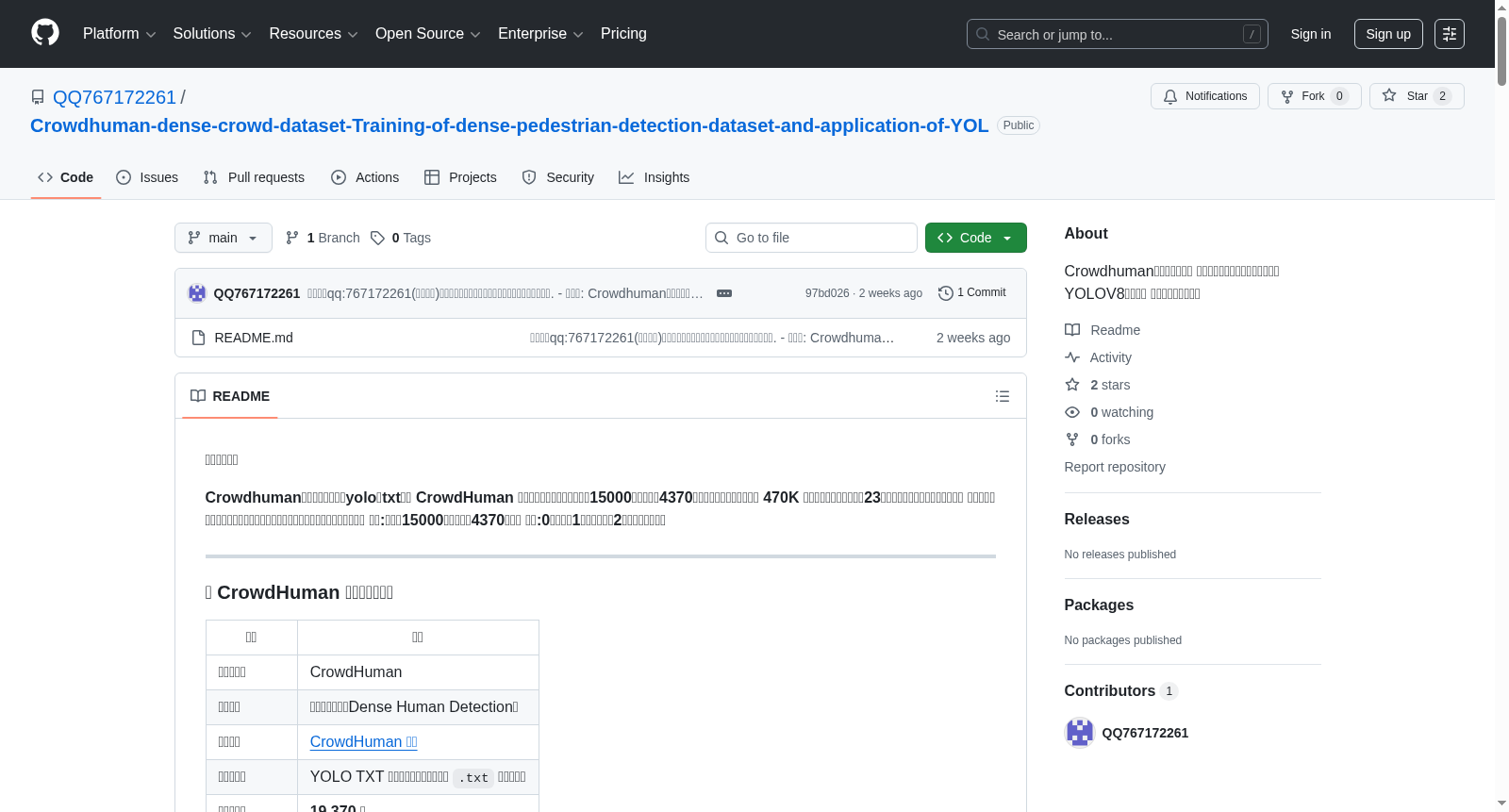Click the commit author avatar
Image resolution: width=1509 pixels, height=812 pixels.
point(197,293)
